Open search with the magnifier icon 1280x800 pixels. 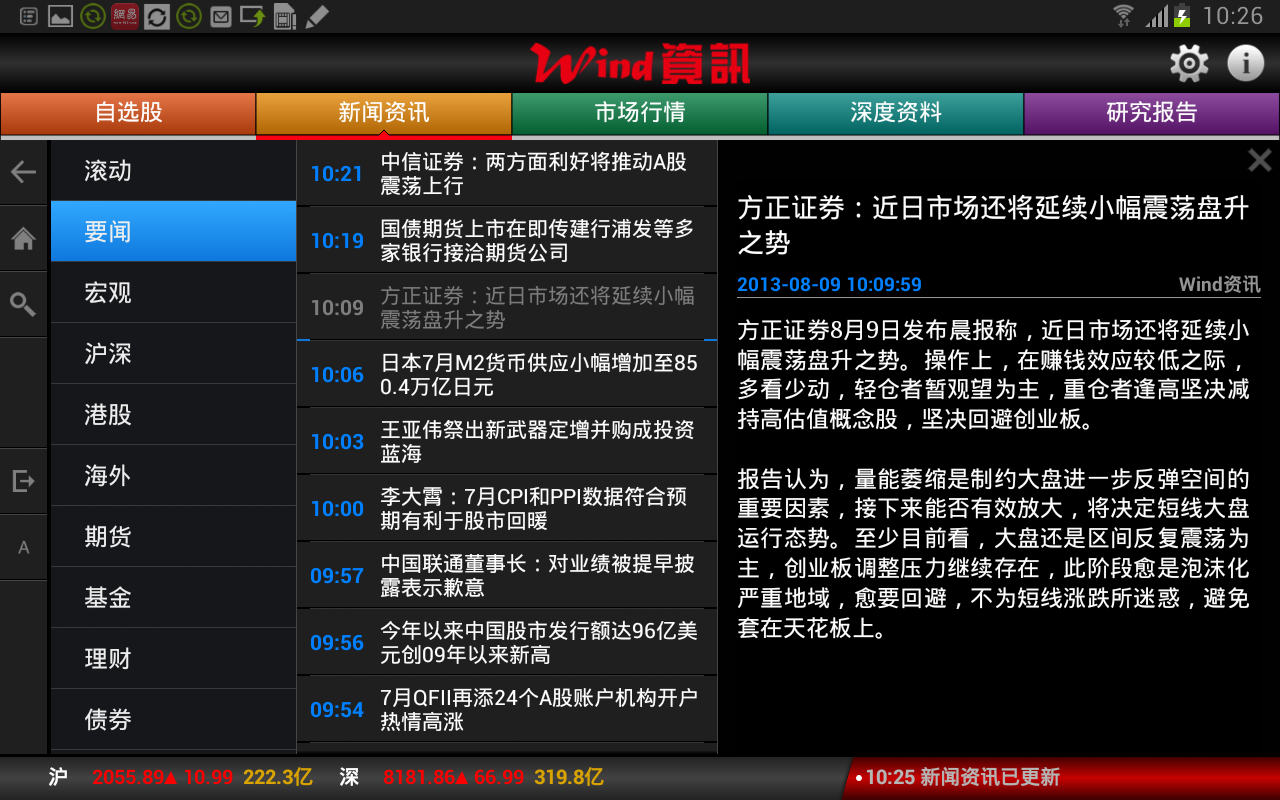pyautogui.click(x=22, y=302)
